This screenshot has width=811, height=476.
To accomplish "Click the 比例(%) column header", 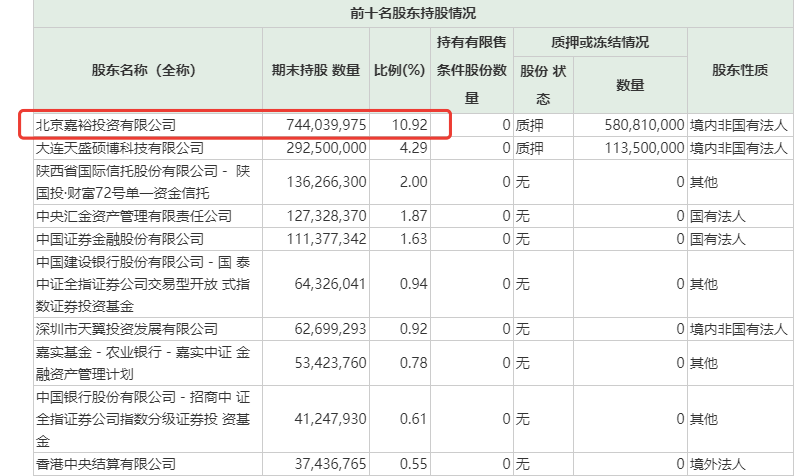I will [399, 70].
